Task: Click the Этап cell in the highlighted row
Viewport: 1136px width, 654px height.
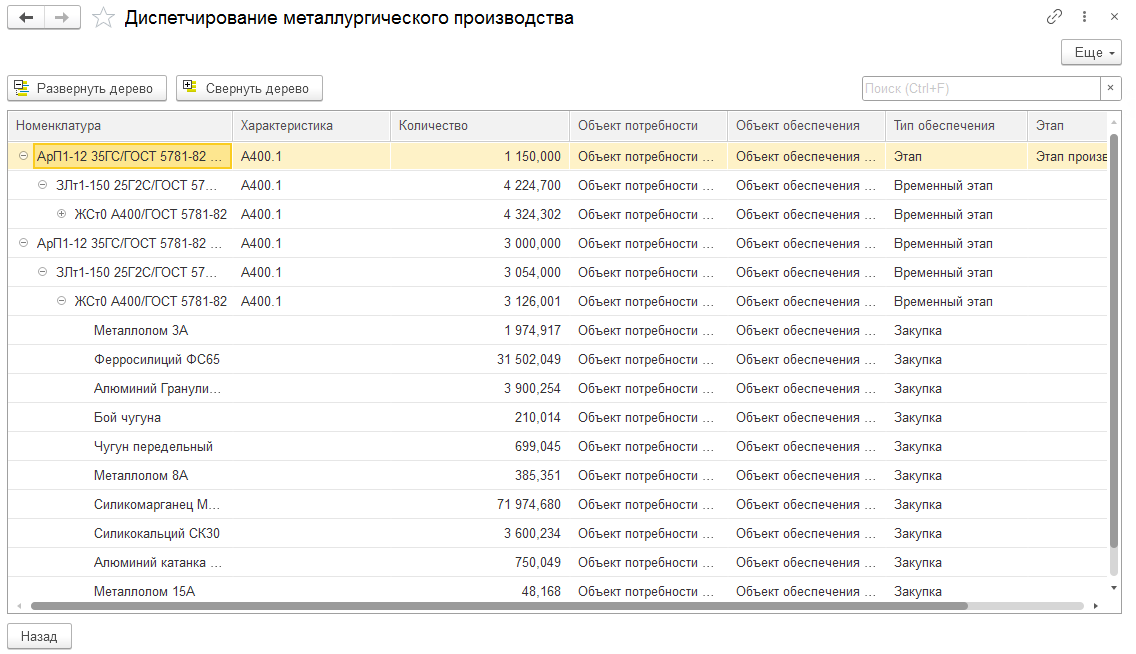Action: coord(956,156)
